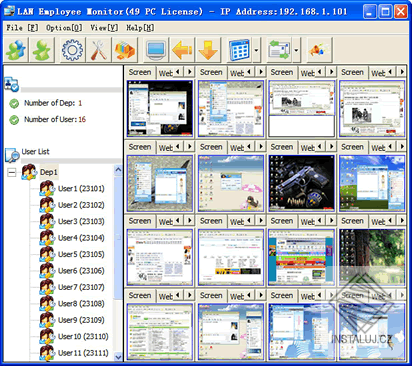Screen dimensions: 412x366
Task: Open the green hill XP desktop thumbnail
Action: 372,183
